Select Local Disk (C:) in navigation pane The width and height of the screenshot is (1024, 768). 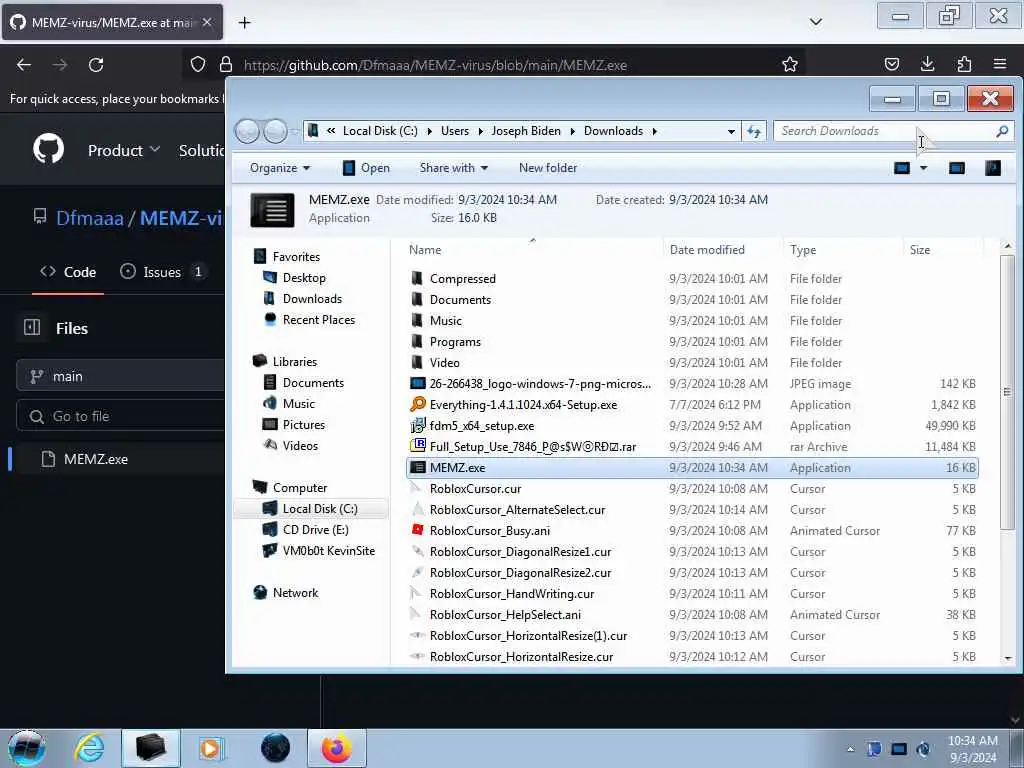tap(310, 509)
